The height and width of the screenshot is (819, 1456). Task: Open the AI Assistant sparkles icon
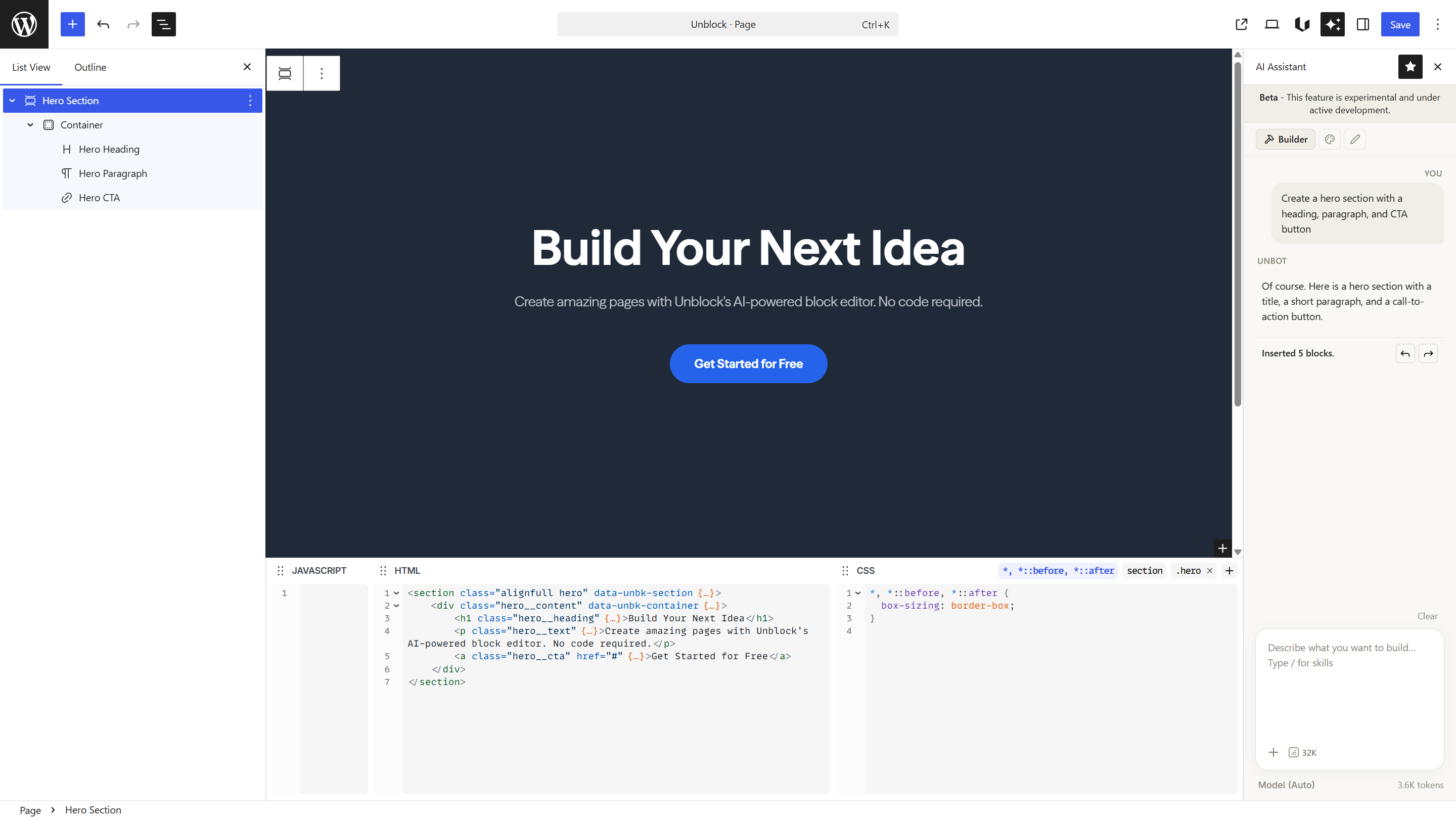click(x=1332, y=24)
